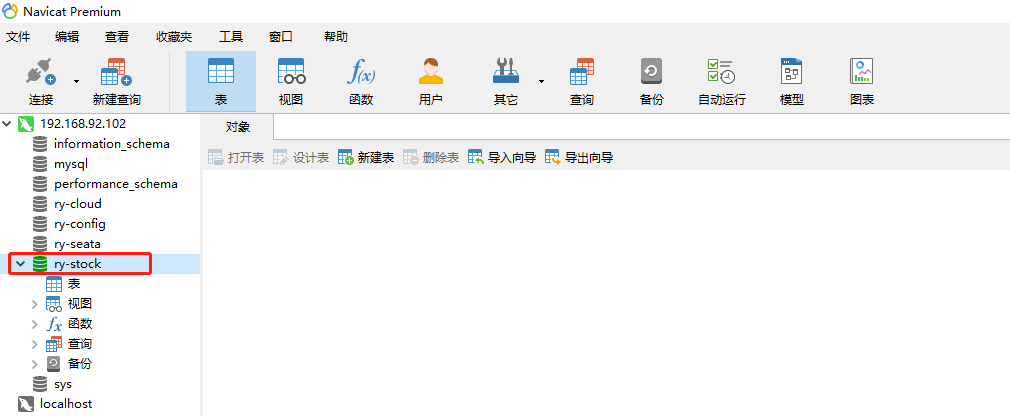Click the Others (其它) toolbox icon
This screenshot has height=416, width=1010.
(x=506, y=72)
